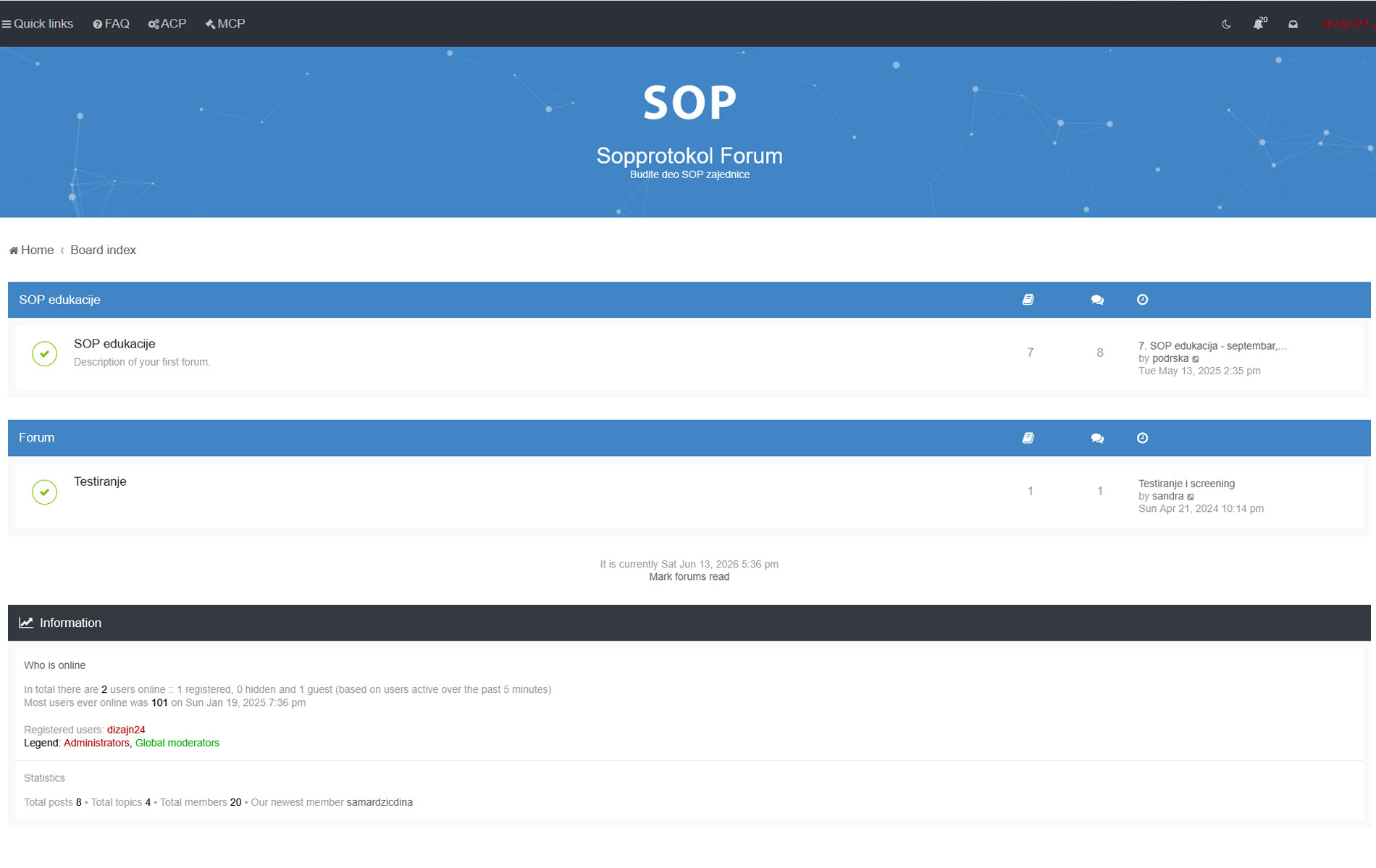
Task: Open last post 'Testiranje i screening'
Action: coord(1186,484)
